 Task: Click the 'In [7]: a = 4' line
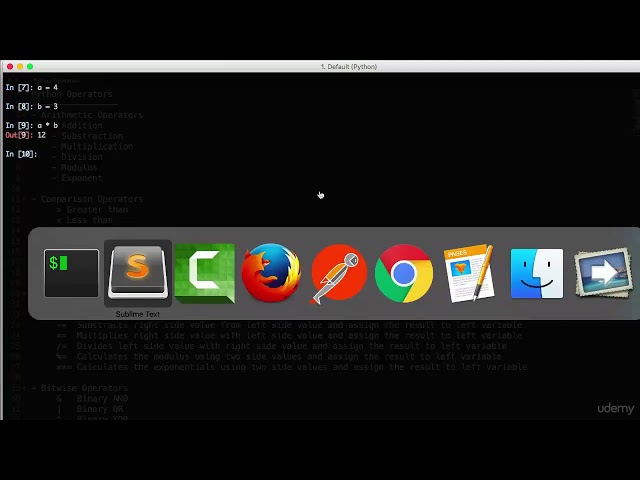click(x=31, y=87)
